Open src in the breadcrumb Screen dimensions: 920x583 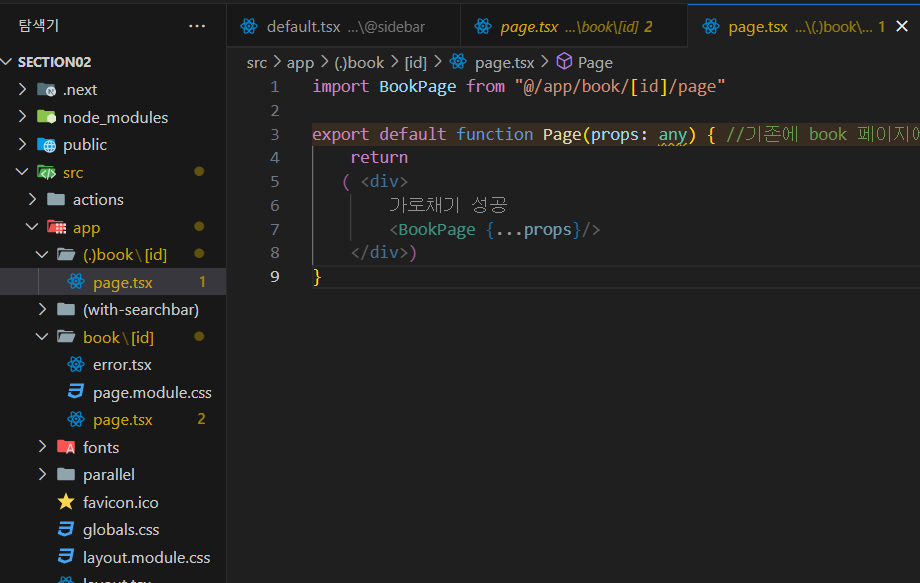(x=256, y=63)
